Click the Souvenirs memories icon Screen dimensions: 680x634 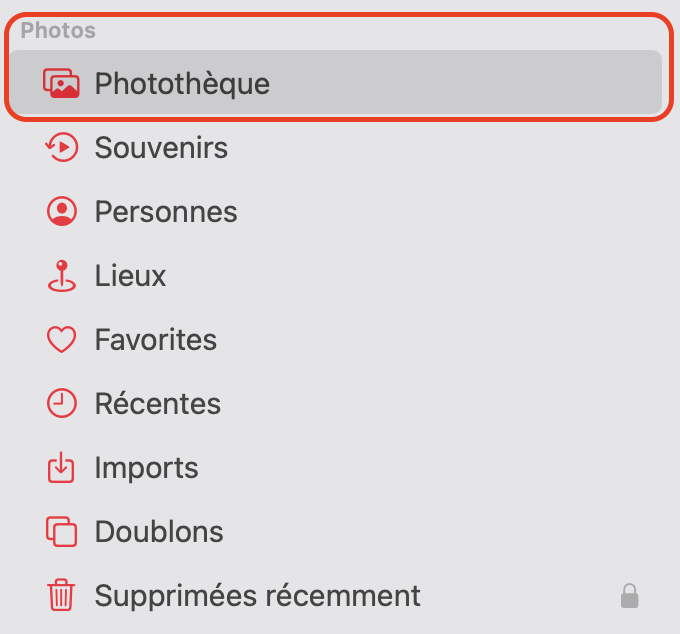pyautogui.click(x=61, y=148)
